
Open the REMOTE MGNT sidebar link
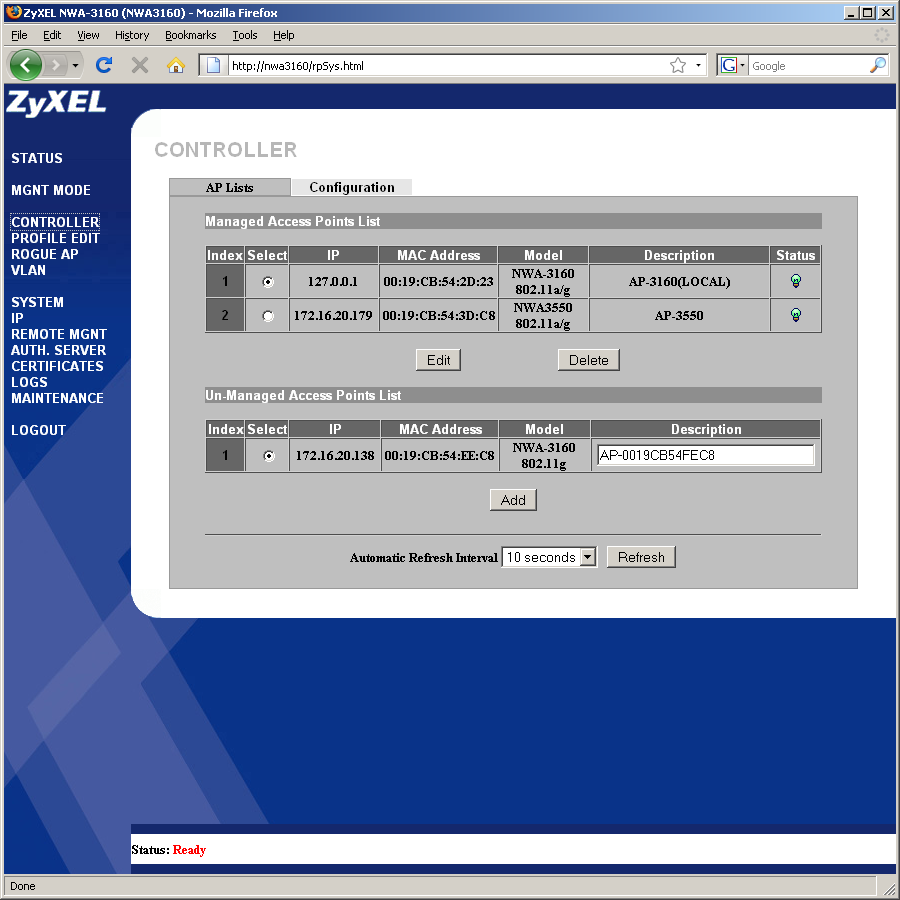click(59, 334)
